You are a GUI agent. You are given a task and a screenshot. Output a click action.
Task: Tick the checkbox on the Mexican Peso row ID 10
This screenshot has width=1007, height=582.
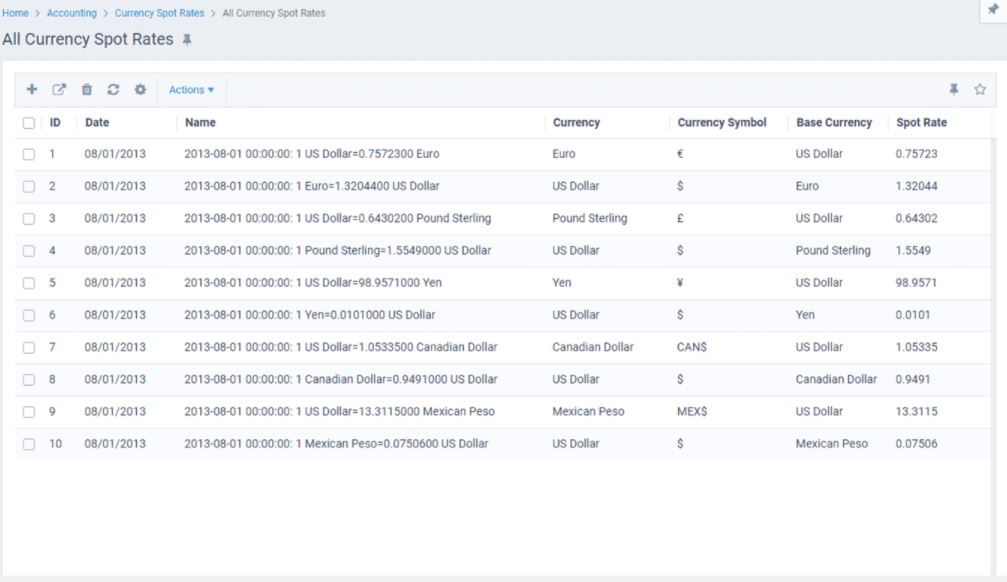[x=29, y=443]
